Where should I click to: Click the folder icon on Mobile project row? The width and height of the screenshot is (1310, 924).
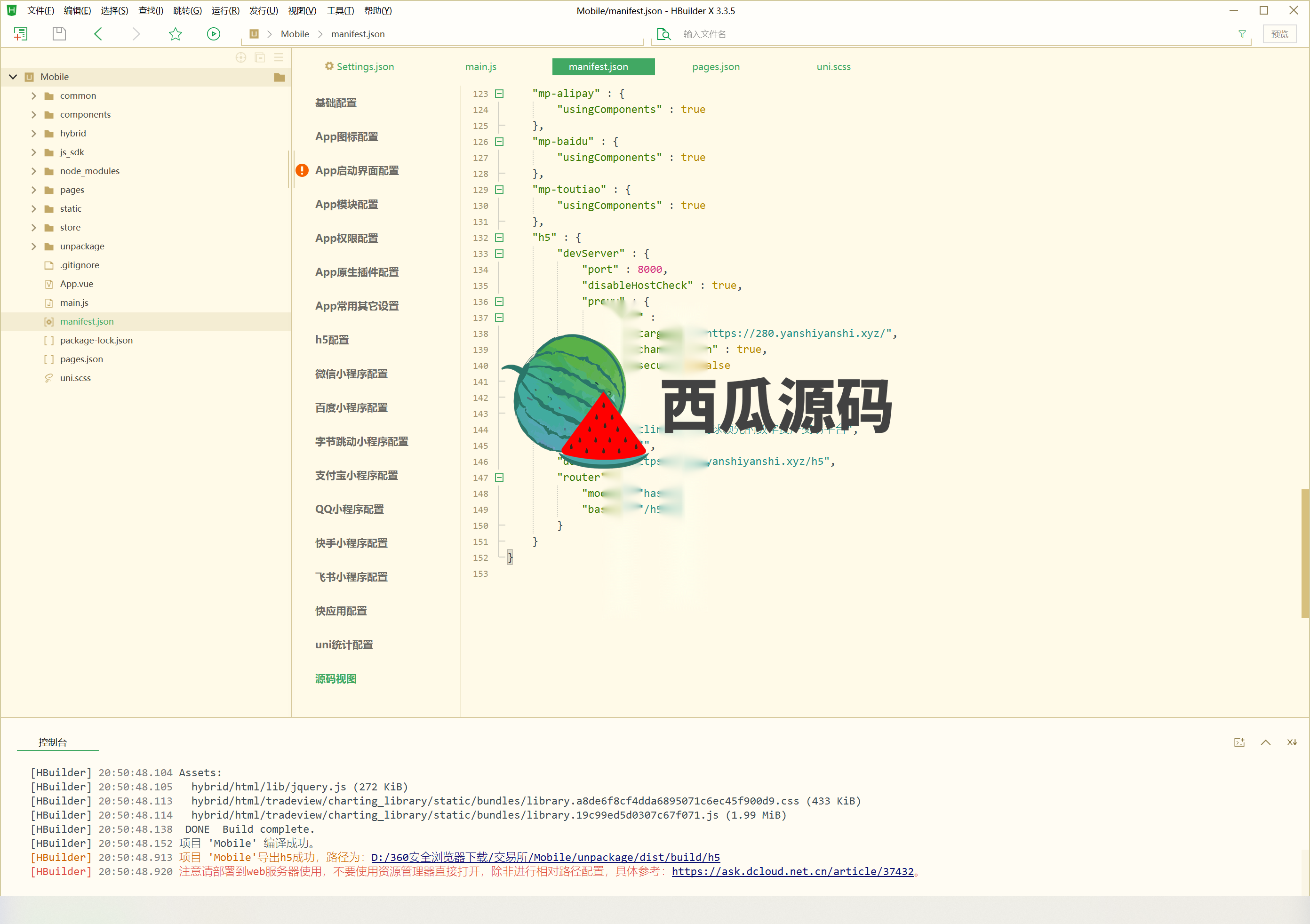[279, 77]
